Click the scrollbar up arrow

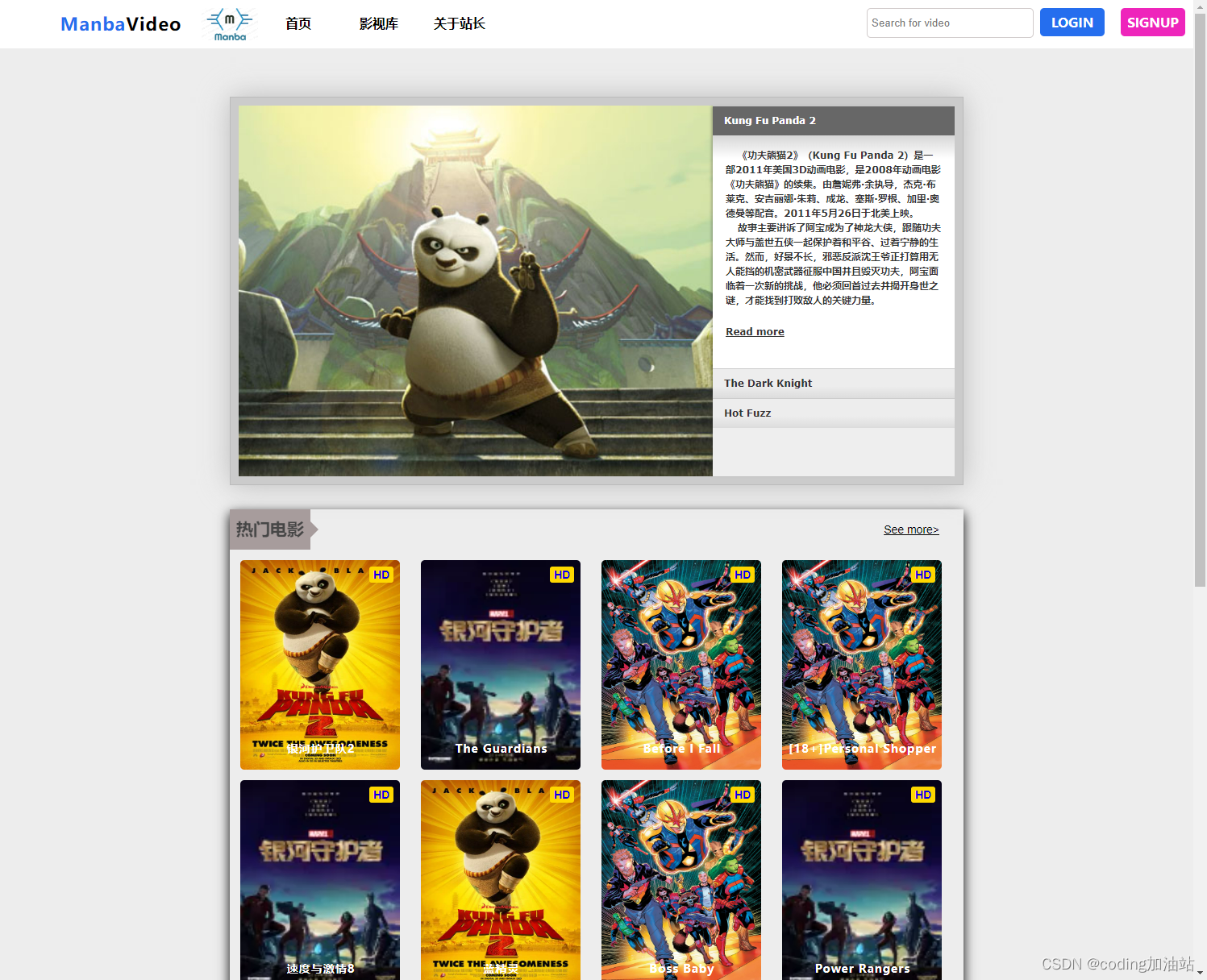1200,6
